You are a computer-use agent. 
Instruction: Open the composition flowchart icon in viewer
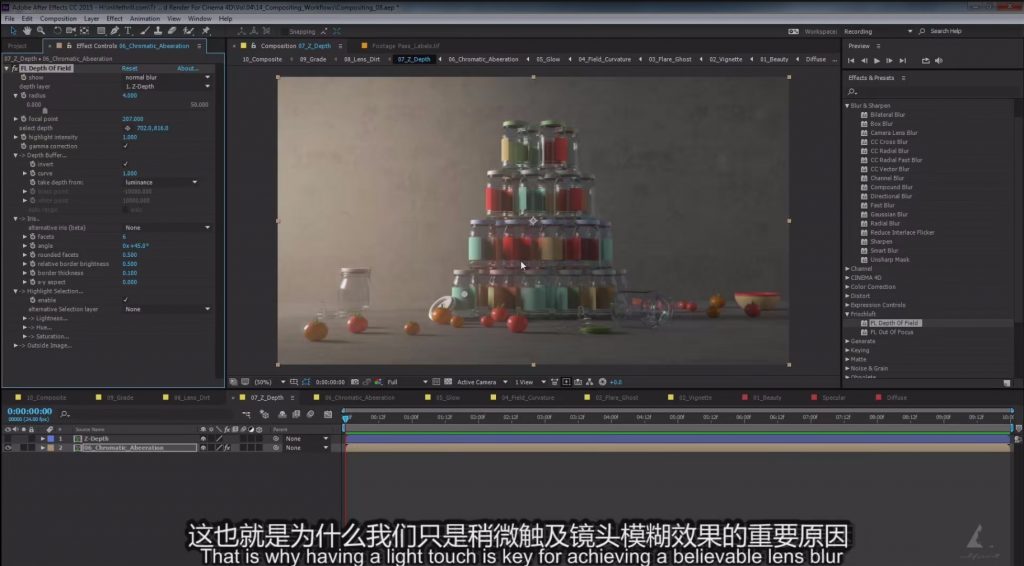(x=589, y=382)
